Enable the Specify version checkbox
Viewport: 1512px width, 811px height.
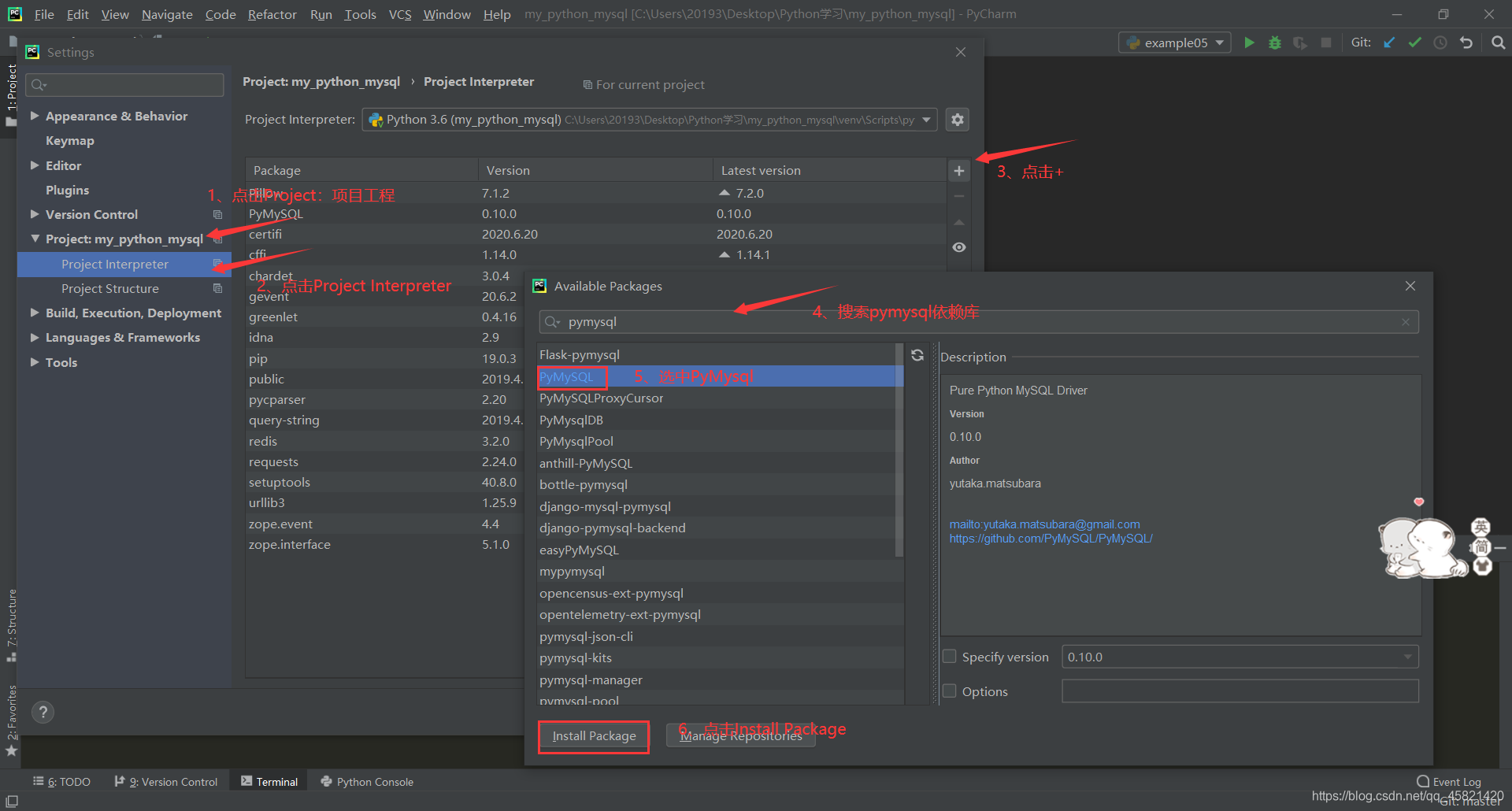tap(950, 657)
